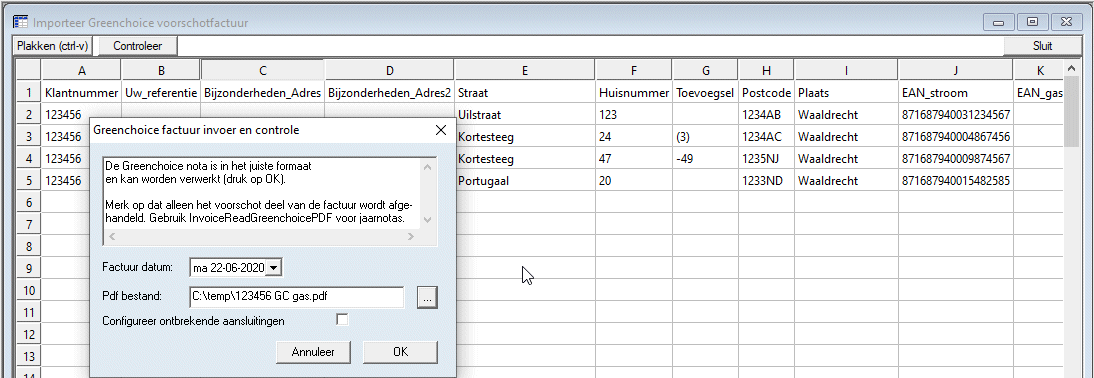Click the Straat header cell

point(525,92)
